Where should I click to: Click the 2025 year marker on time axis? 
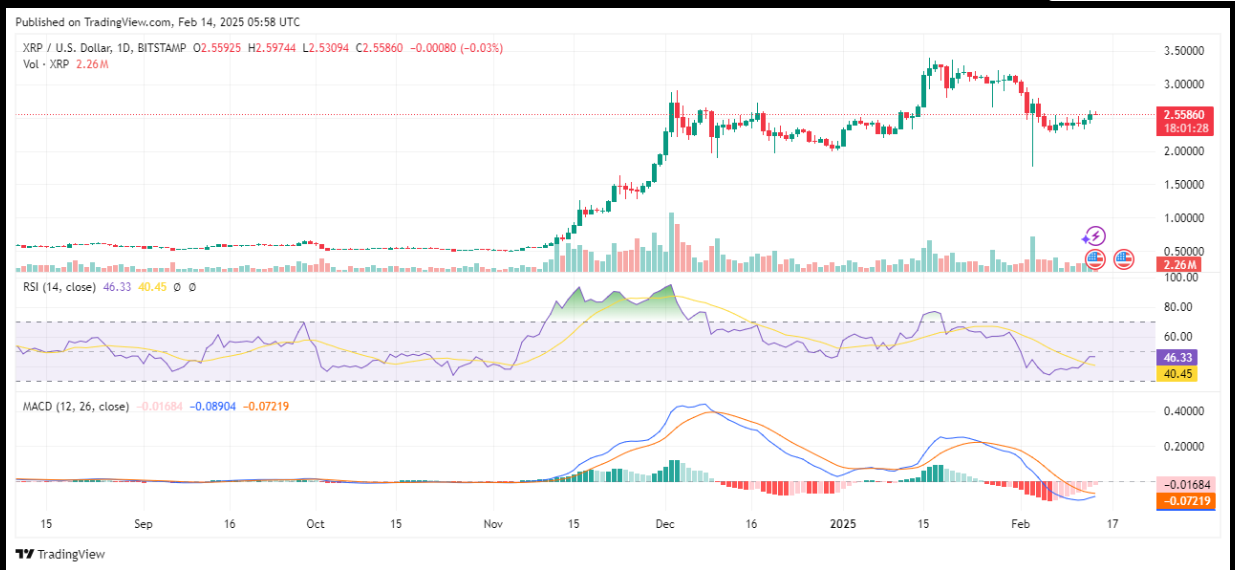[x=845, y=524]
